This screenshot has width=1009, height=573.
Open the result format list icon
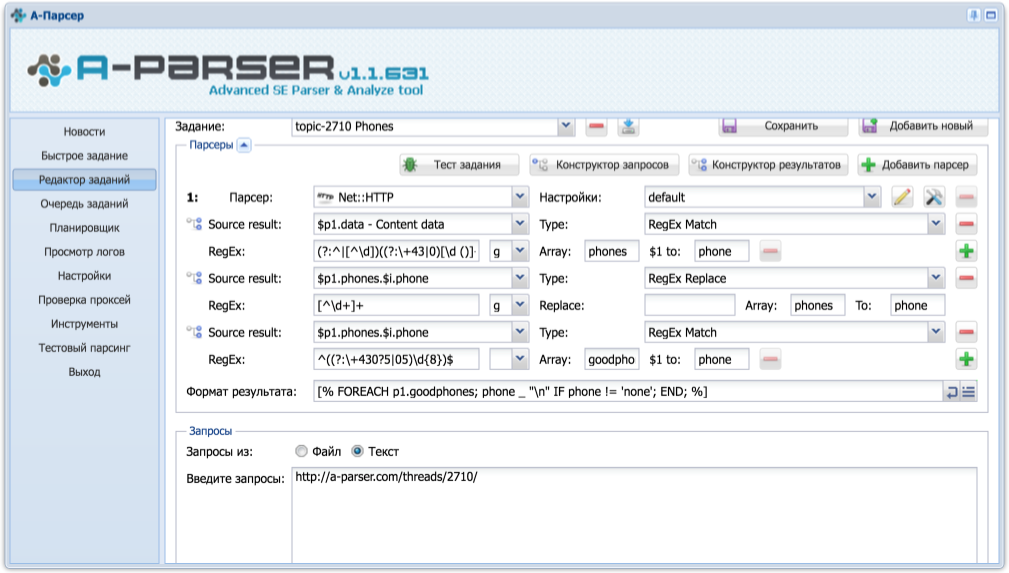click(968, 391)
